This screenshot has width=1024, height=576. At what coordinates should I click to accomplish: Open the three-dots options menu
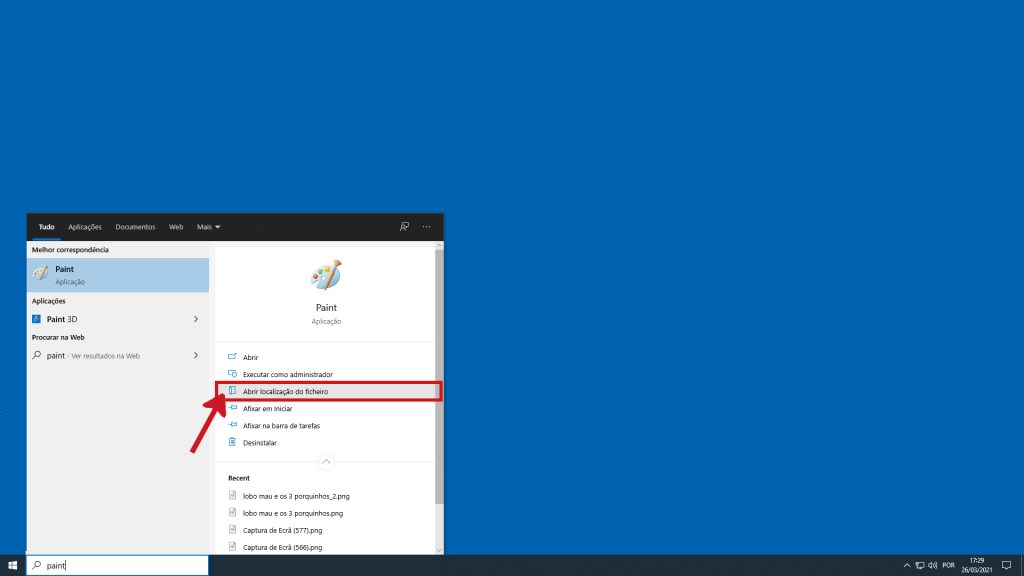point(426,227)
